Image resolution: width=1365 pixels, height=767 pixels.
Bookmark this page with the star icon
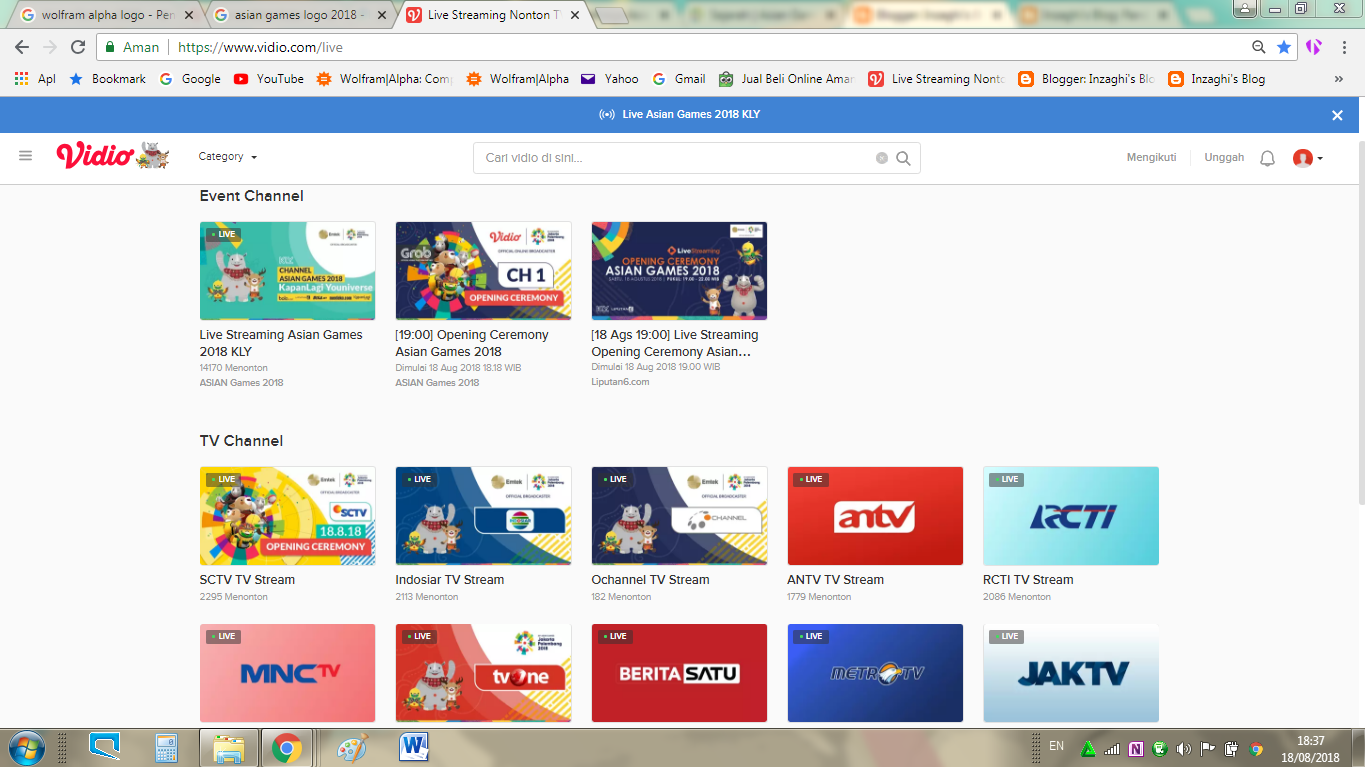tap(1284, 47)
